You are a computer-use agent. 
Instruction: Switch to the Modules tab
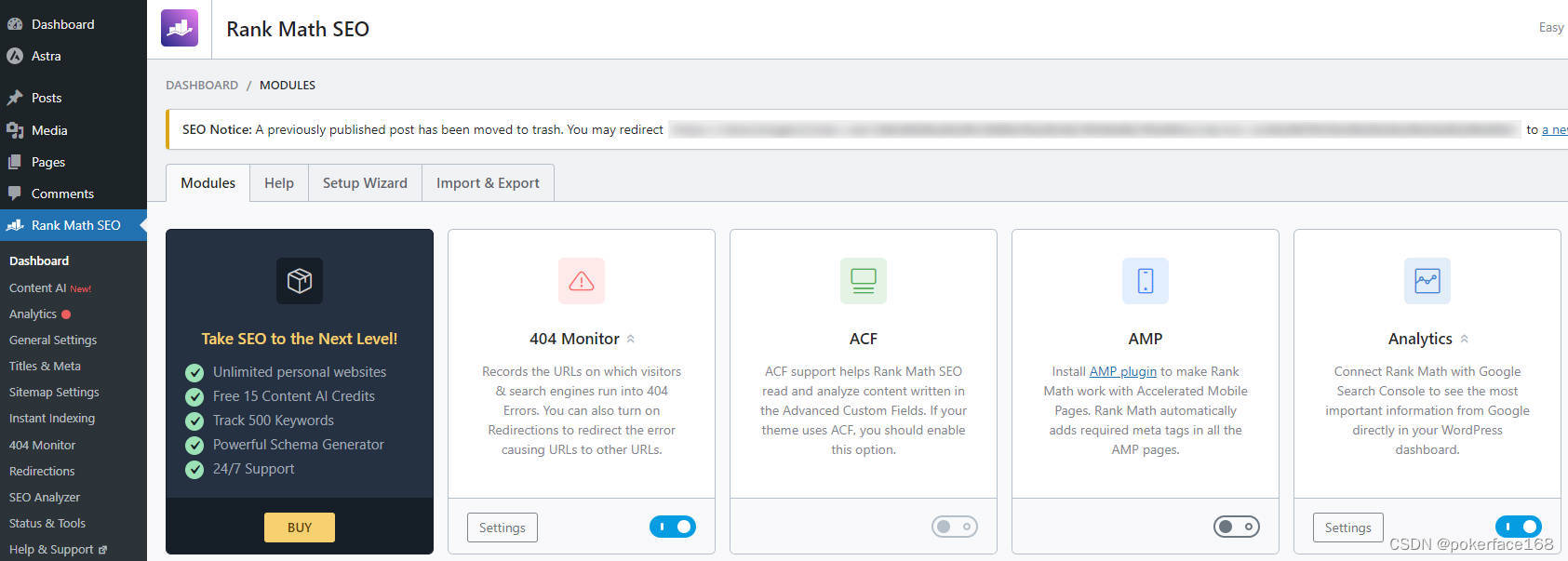(208, 183)
